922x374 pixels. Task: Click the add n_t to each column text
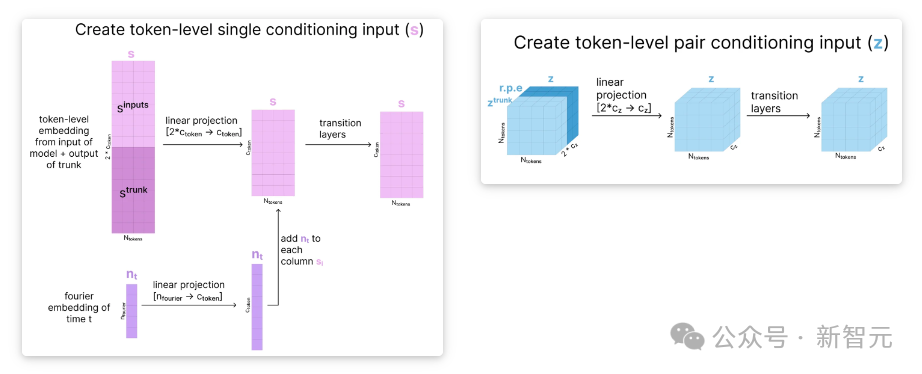click(x=301, y=250)
